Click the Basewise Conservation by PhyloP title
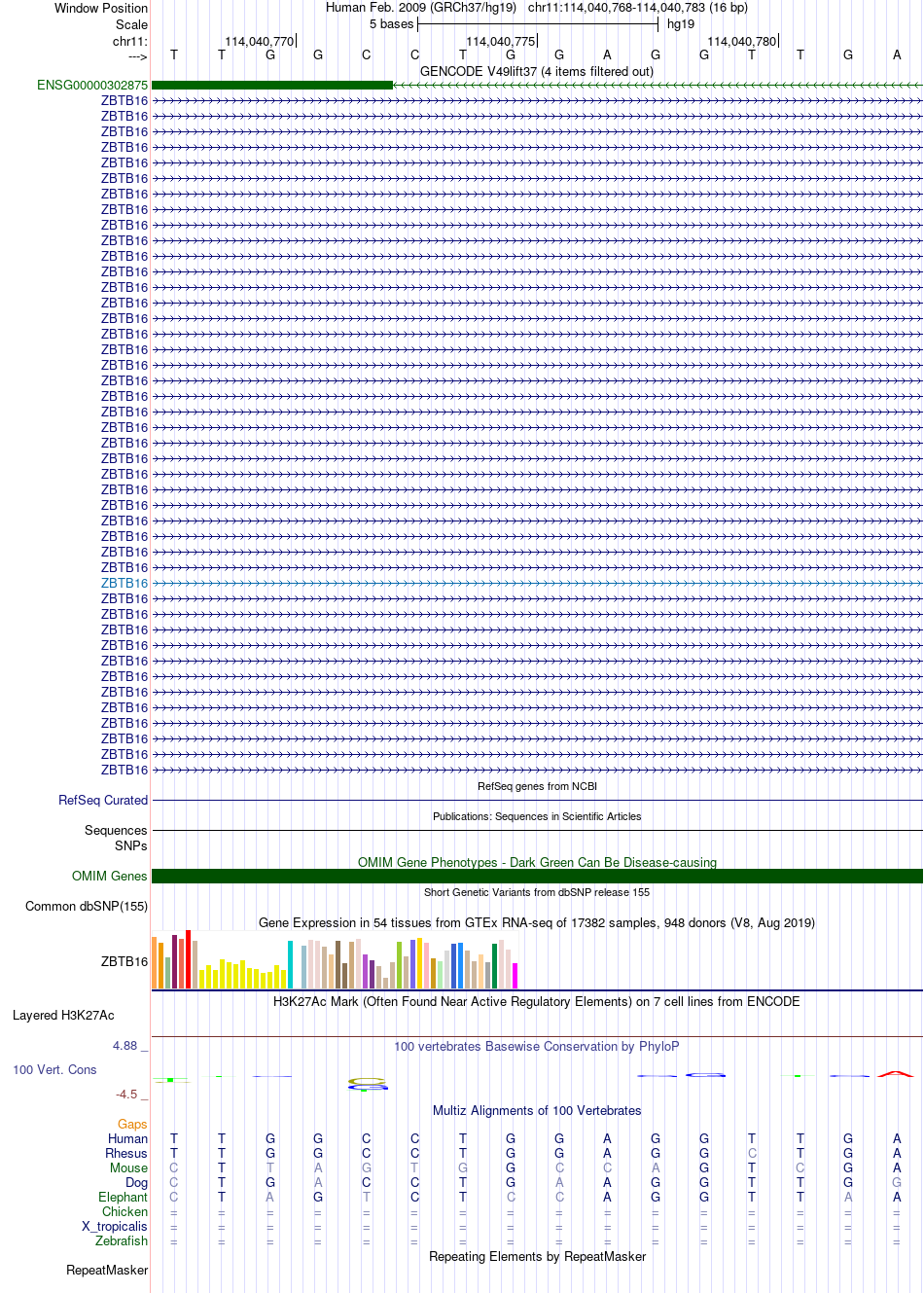 [537, 1047]
